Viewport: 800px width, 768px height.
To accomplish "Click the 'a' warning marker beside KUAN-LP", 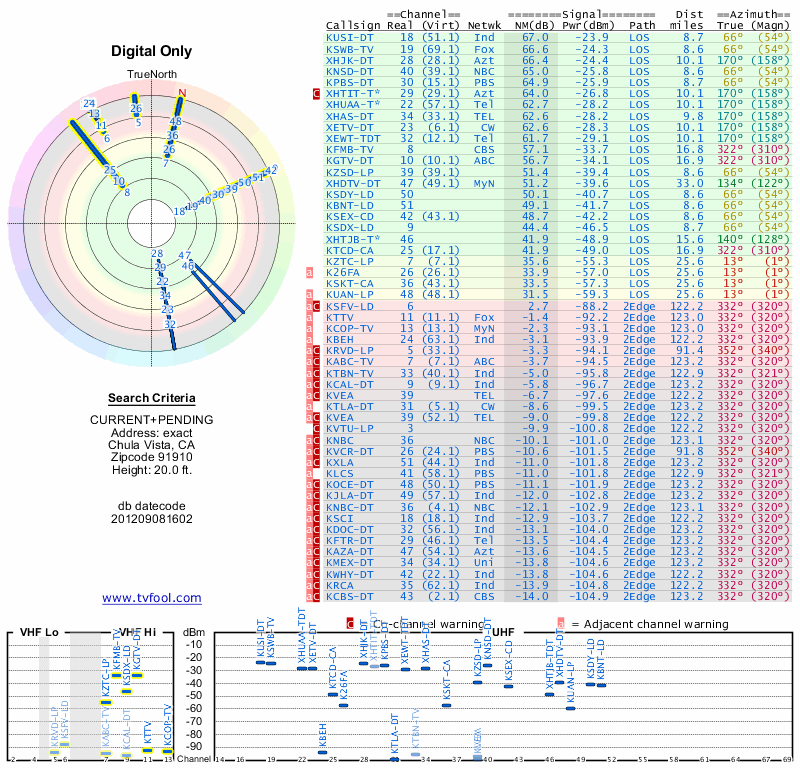I will point(309,294).
